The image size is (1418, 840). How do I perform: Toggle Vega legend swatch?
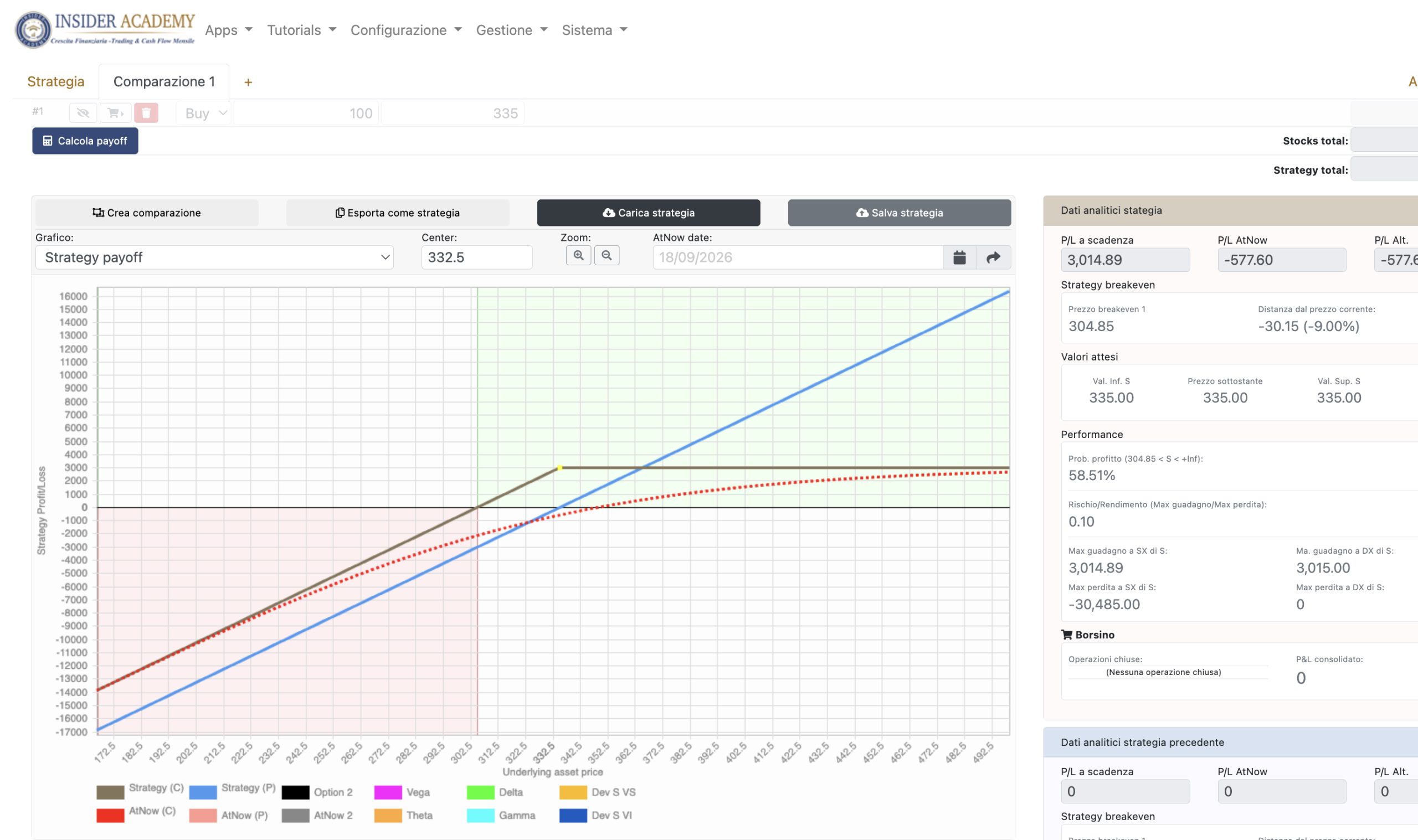coord(388,792)
